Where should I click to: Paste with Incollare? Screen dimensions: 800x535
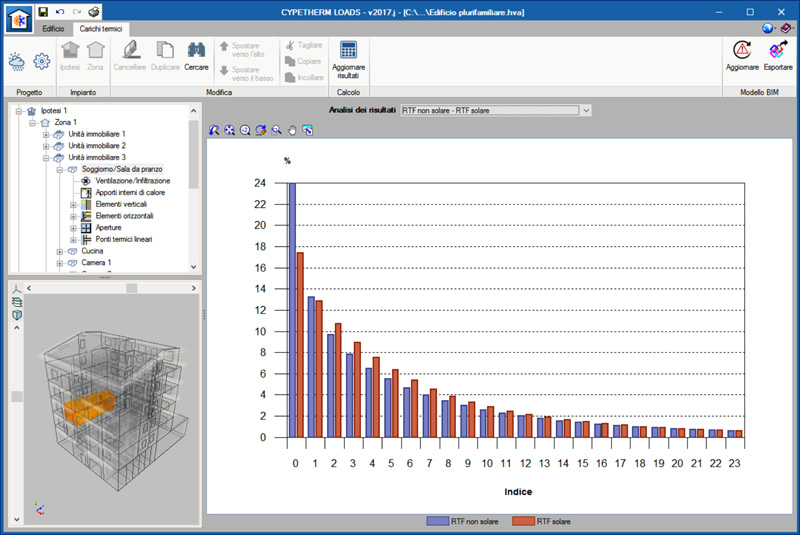[x=305, y=78]
